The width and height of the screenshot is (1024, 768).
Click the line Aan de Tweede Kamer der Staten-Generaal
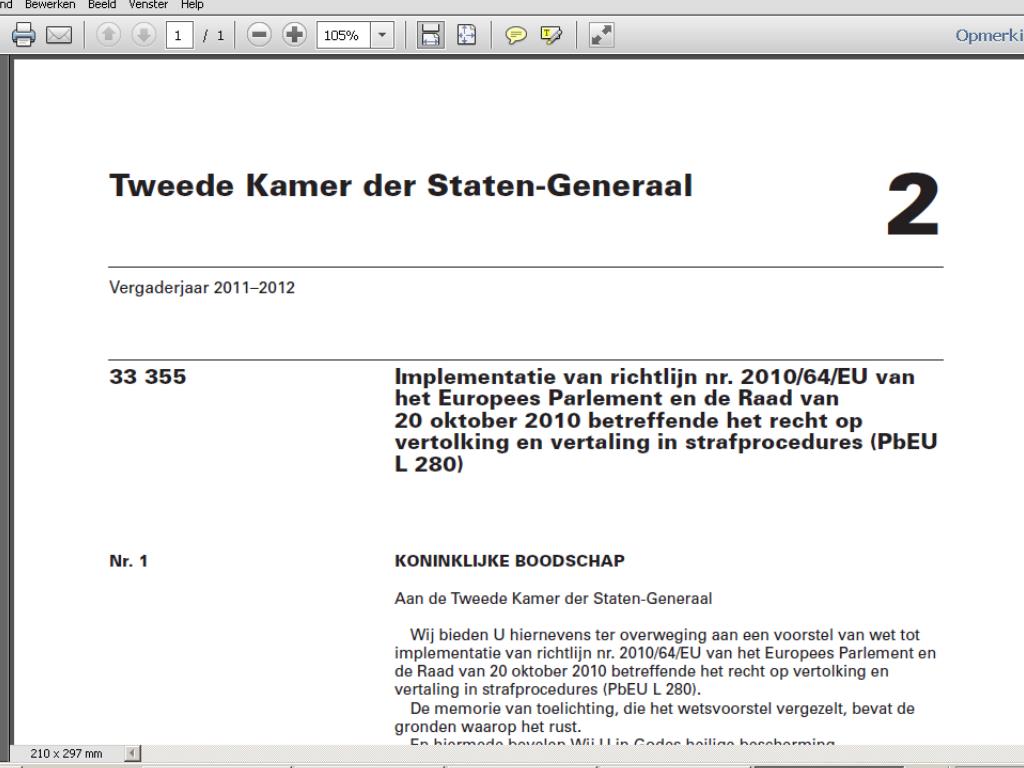[x=553, y=599]
